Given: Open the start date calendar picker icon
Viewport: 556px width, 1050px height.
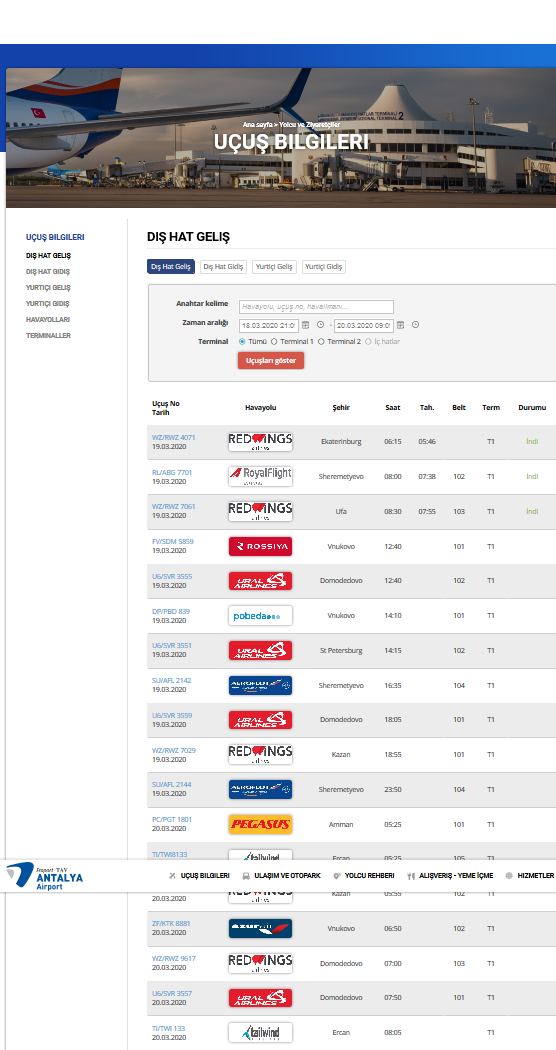Looking at the screenshot, I should click(305, 325).
